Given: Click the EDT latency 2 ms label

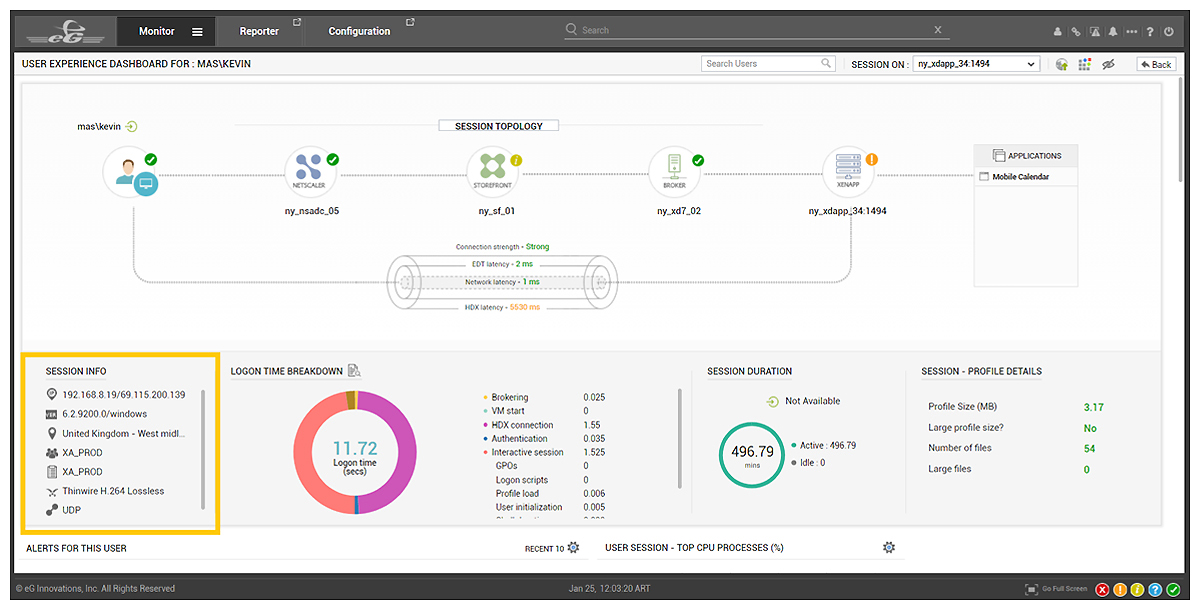Looking at the screenshot, I should pyautogui.click(x=502, y=264).
